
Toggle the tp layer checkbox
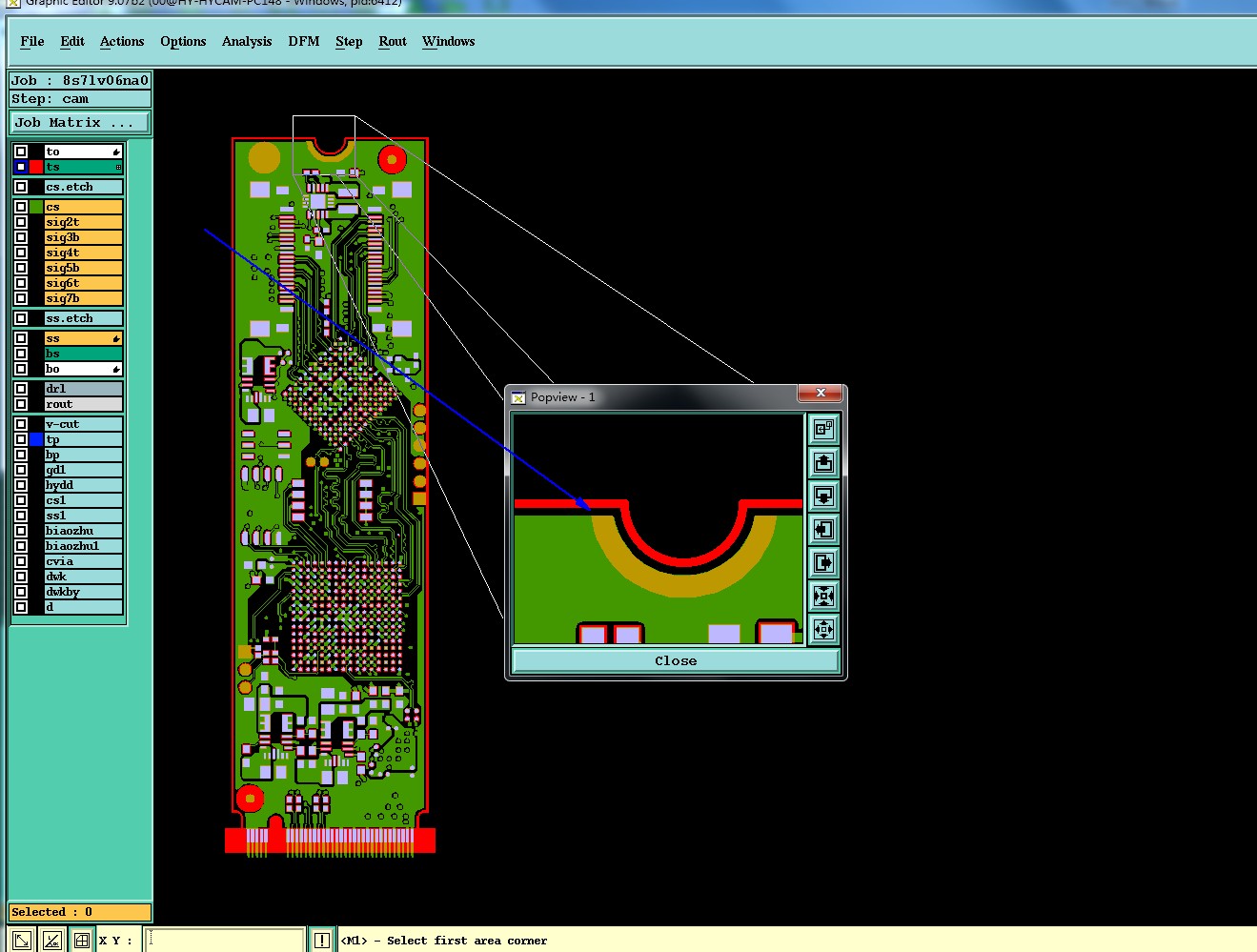[x=21, y=439]
